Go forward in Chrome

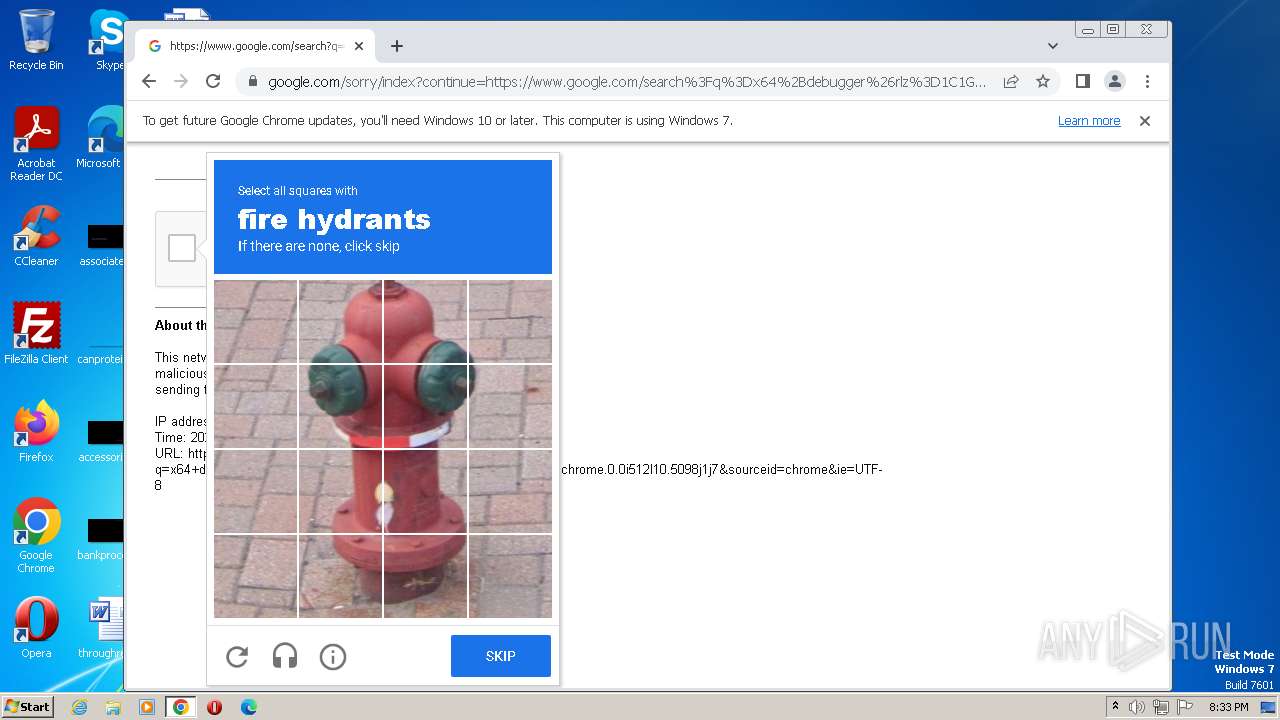tap(181, 81)
